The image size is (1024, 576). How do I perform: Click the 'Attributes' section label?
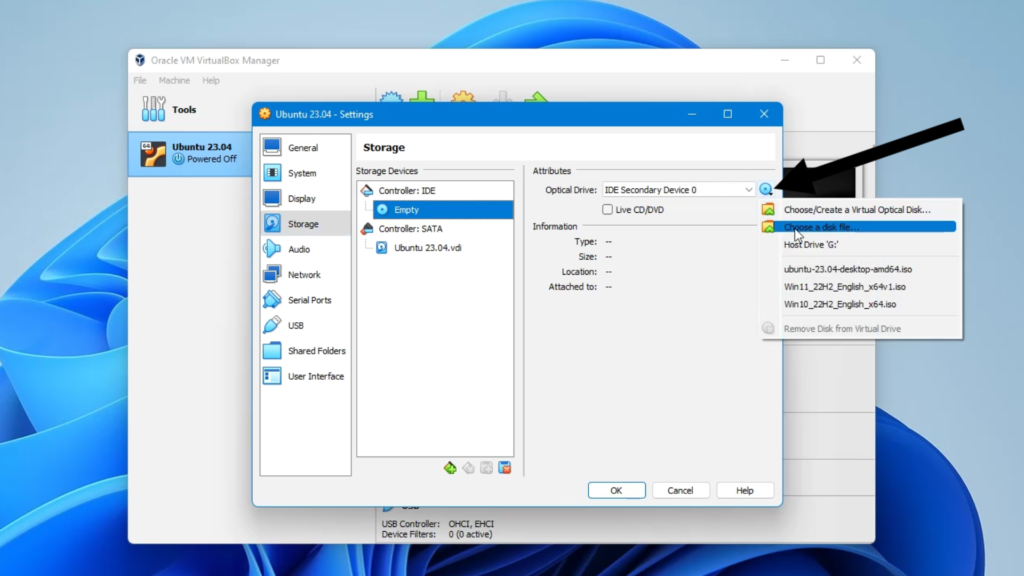click(x=552, y=171)
